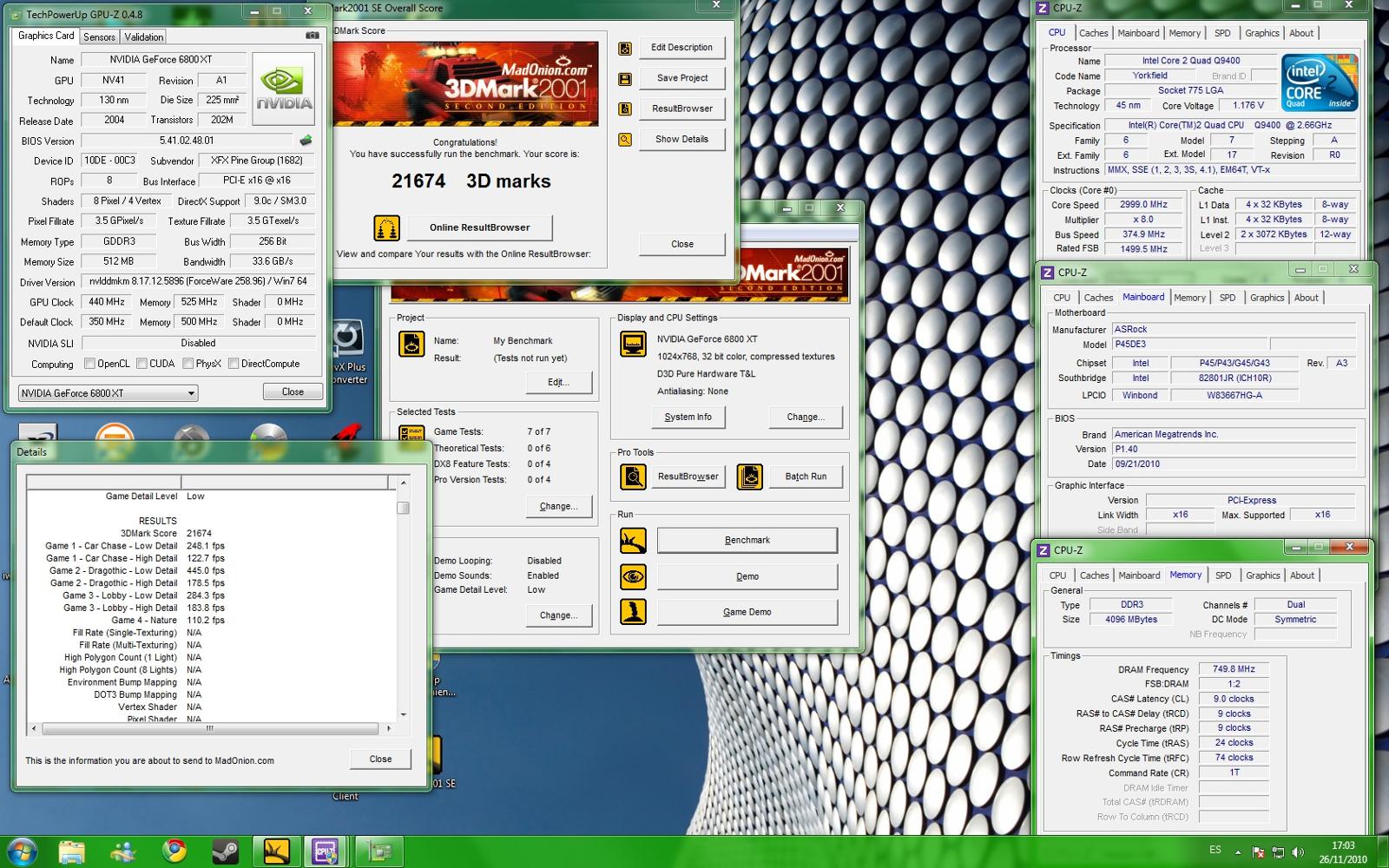Click the Save Project floppy icon
The width and height of the screenshot is (1389, 868).
[624, 79]
